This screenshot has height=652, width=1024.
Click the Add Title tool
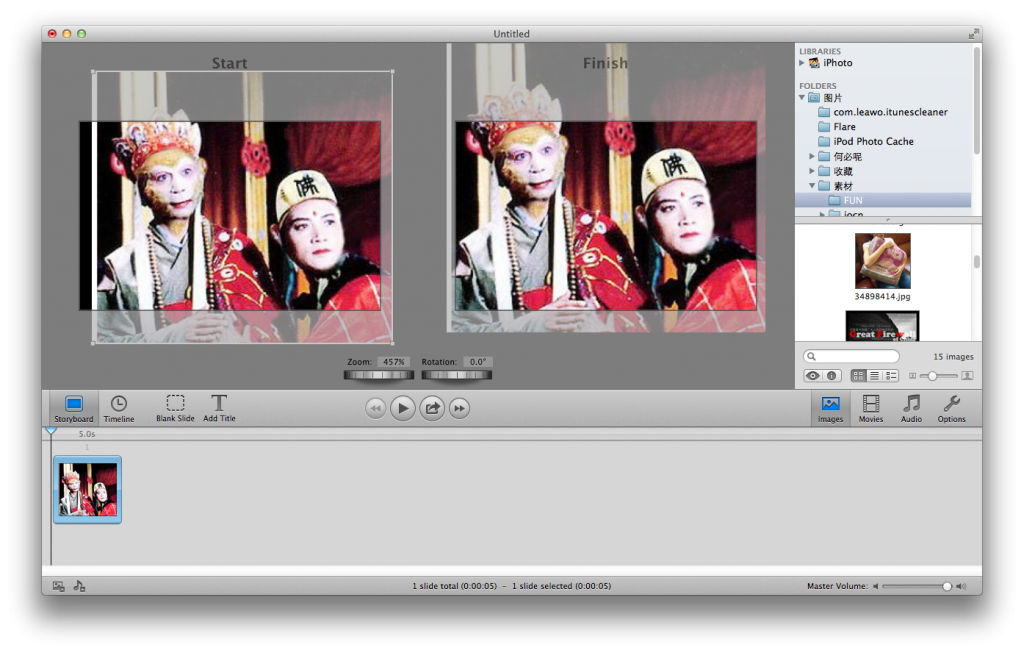click(219, 409)
